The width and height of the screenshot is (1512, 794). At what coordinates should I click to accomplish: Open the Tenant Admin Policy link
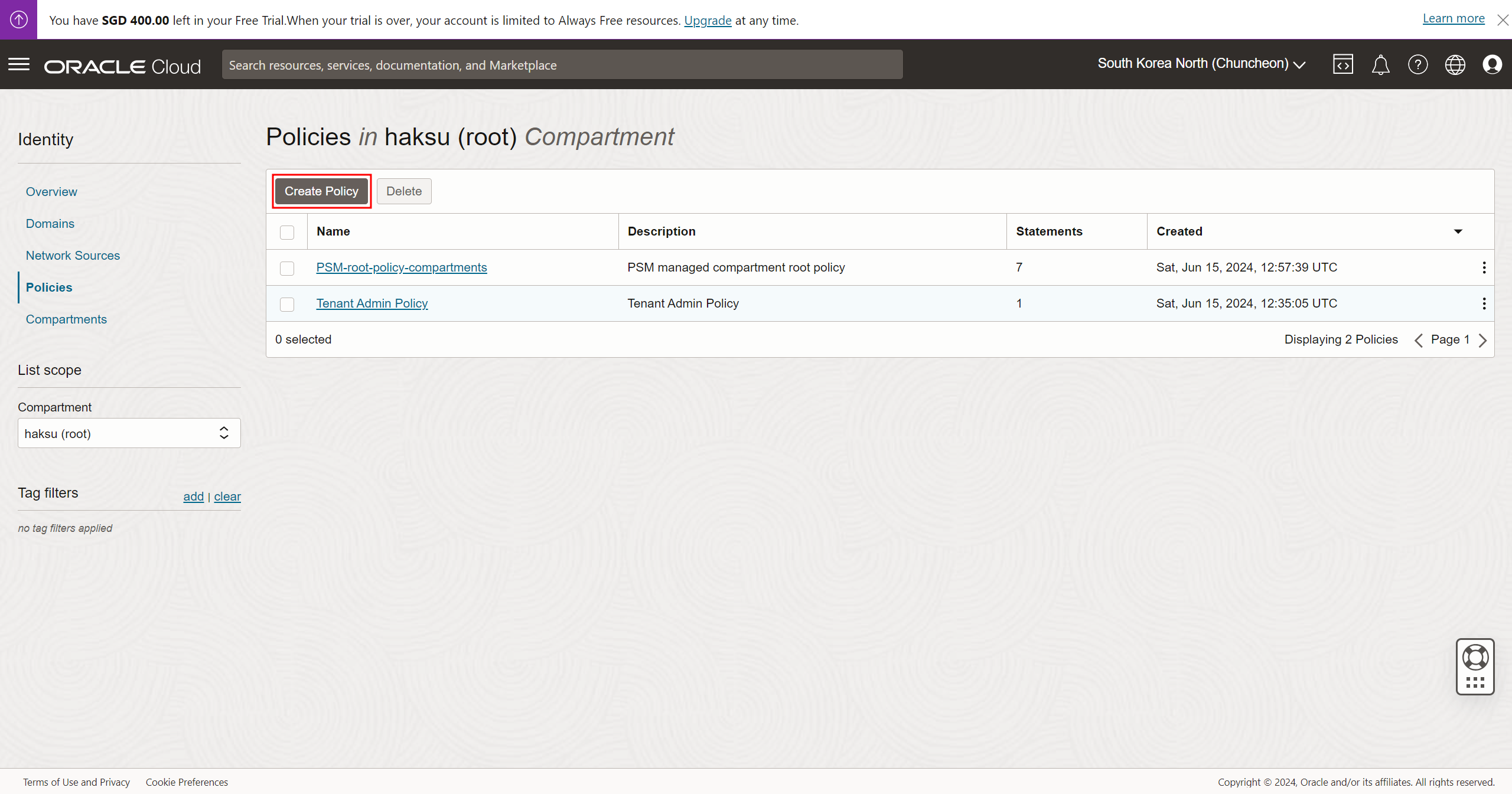372,303
